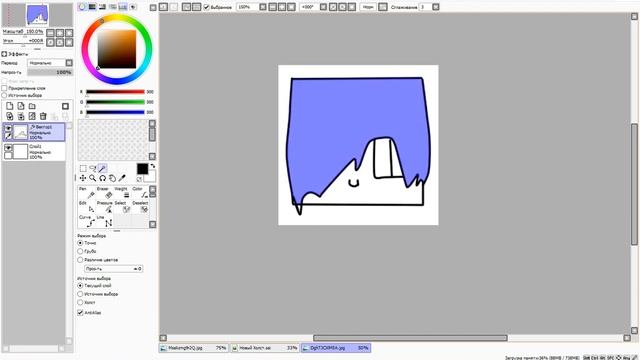This screenshot has width=640, height=360.
Task: Click the Норм blend button in toolbar
Action: (x=368, y=7)
